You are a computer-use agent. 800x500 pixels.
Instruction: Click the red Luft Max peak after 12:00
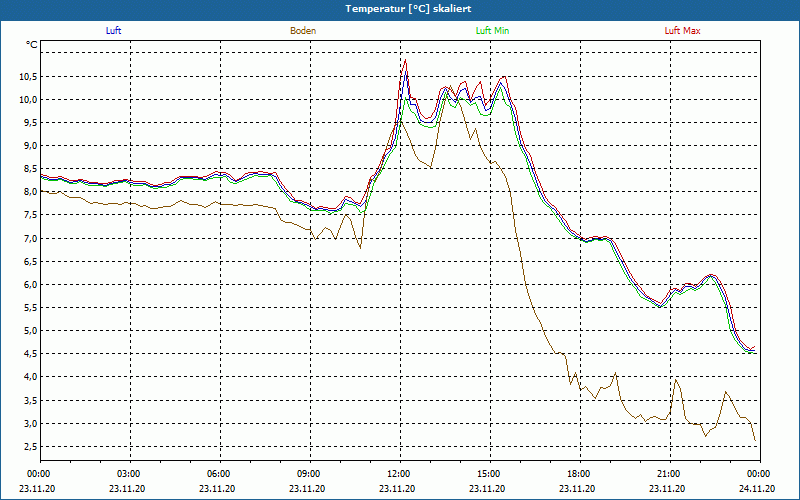pos(405,60)
